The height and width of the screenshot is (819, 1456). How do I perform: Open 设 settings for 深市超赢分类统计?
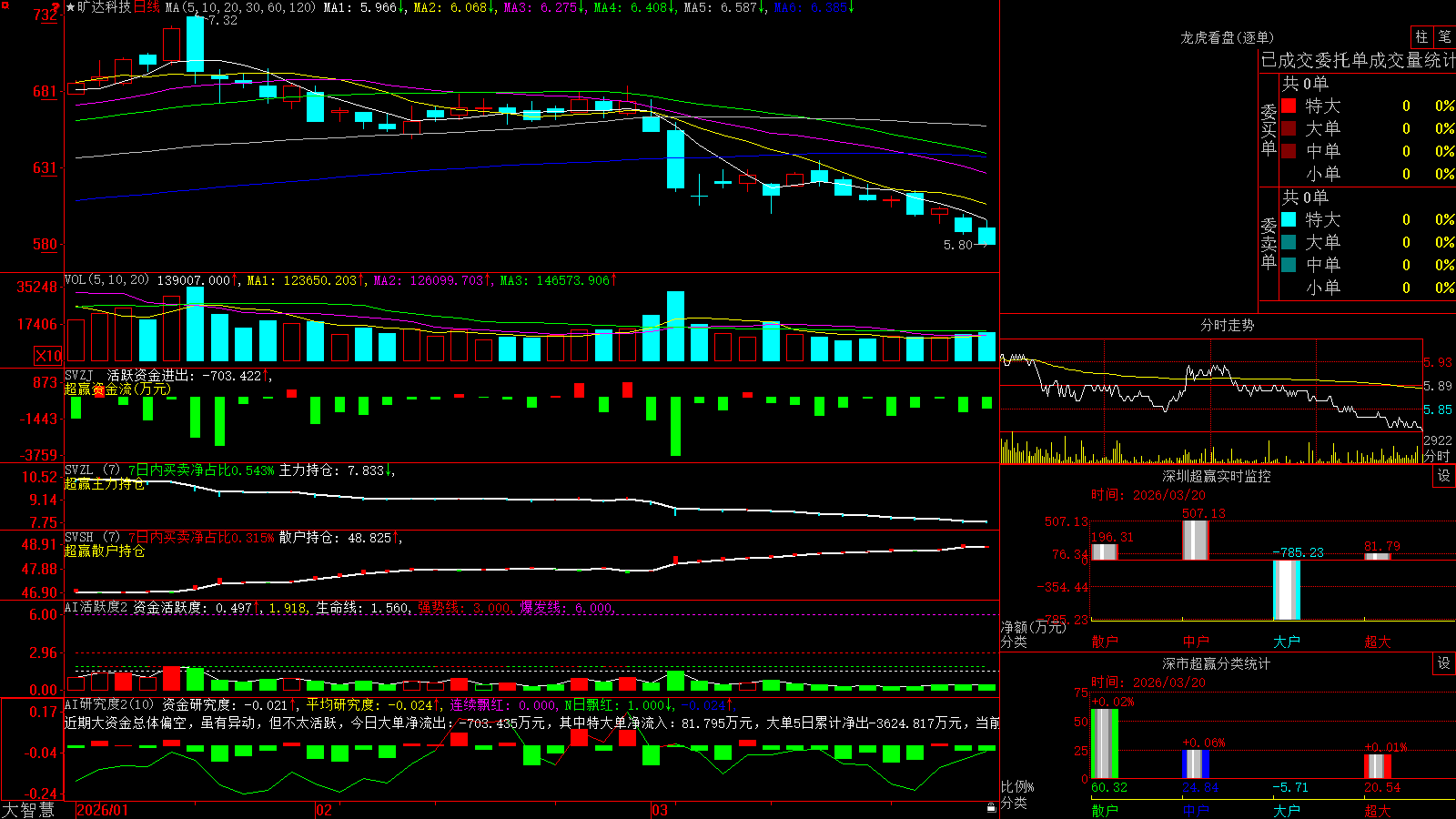click(1444, 663)
